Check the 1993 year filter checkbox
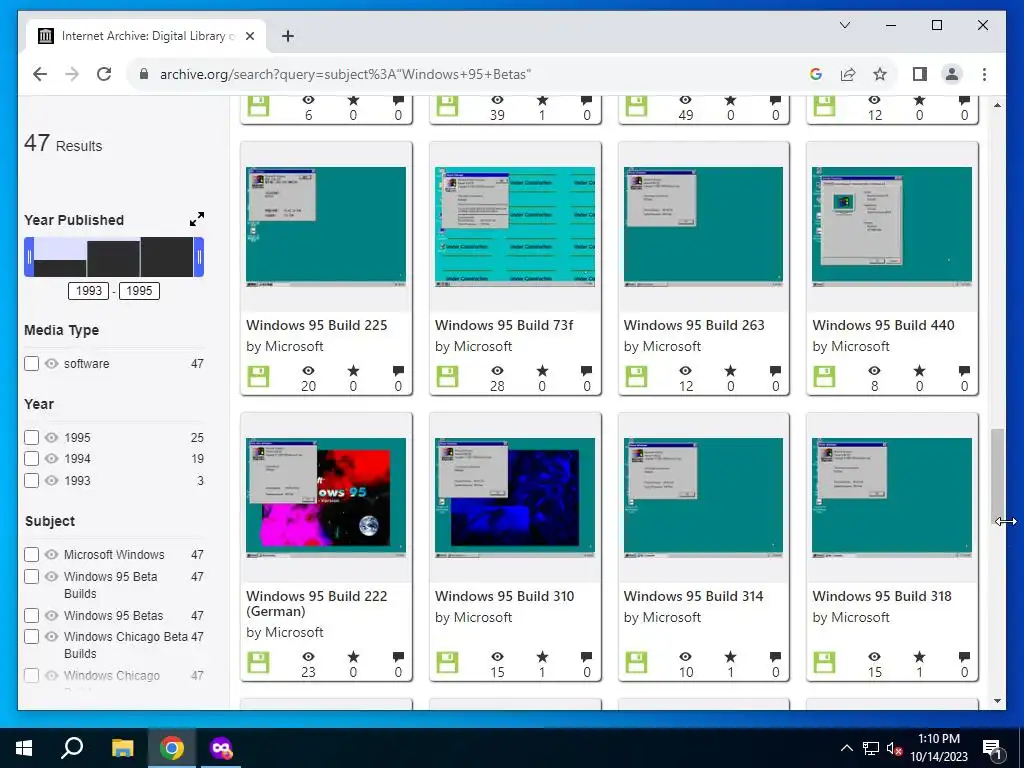The width and height of the screenshot is (1024, 768). [31, 481]
